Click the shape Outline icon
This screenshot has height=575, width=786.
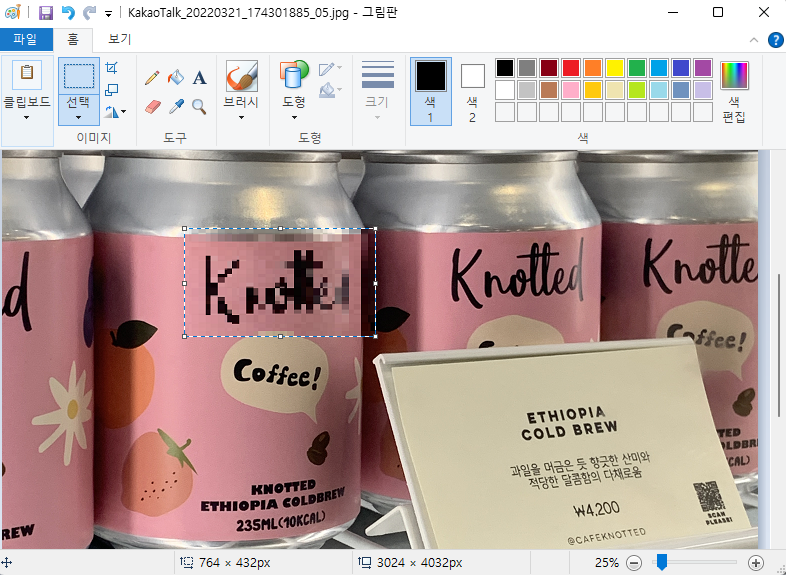coord(326,69)
